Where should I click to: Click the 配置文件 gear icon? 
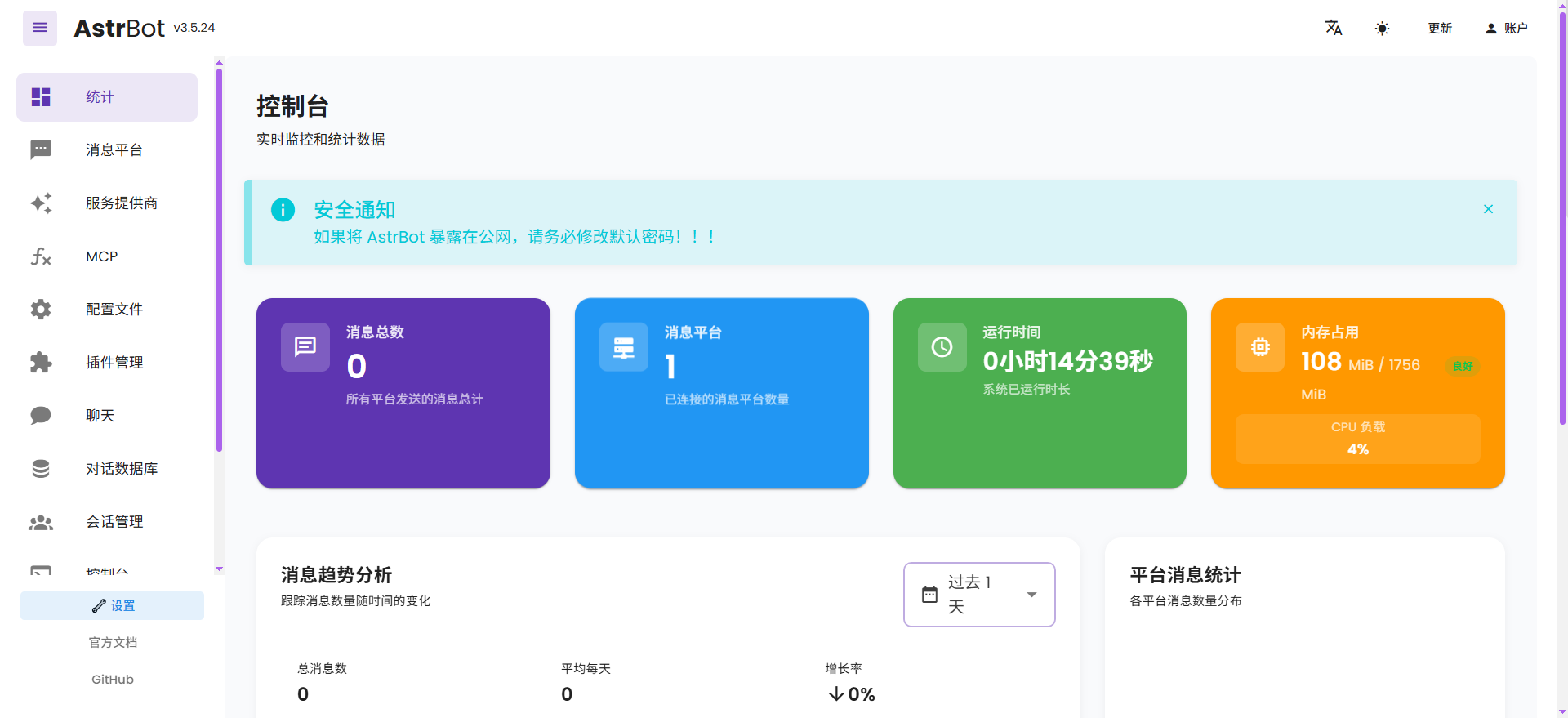coord(41,310)
